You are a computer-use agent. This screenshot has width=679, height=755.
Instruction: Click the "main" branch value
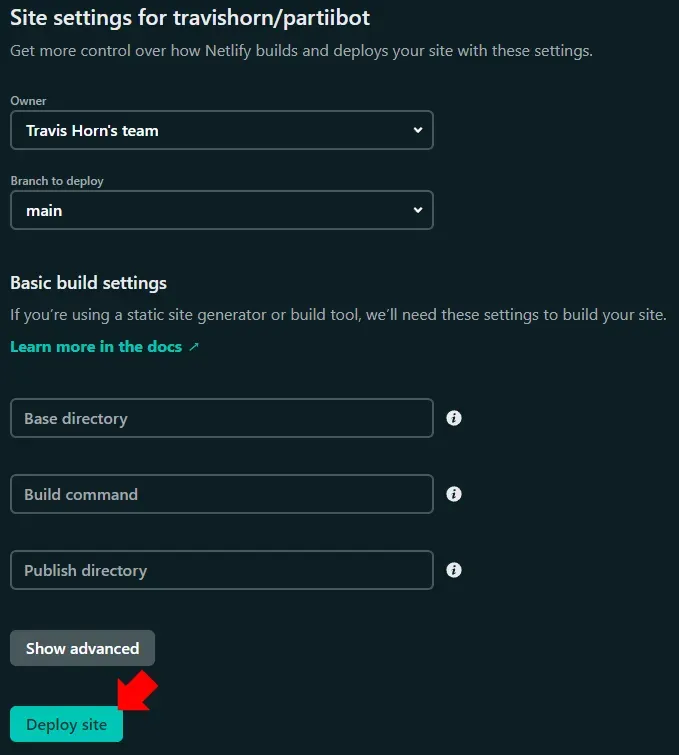pyautogui.click(x=44, y=211)
